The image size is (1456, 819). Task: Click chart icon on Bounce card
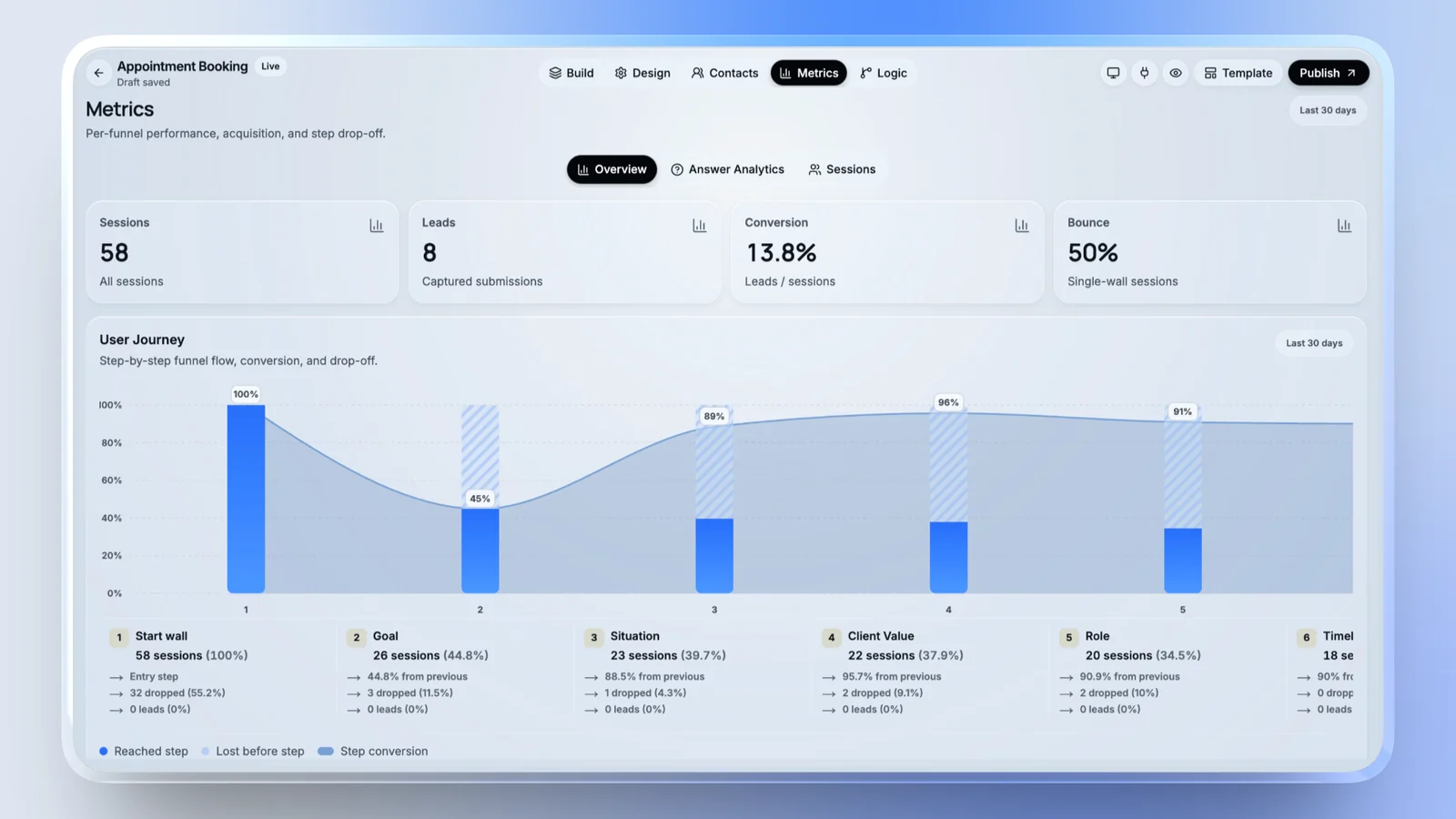tap(1344, 226)
